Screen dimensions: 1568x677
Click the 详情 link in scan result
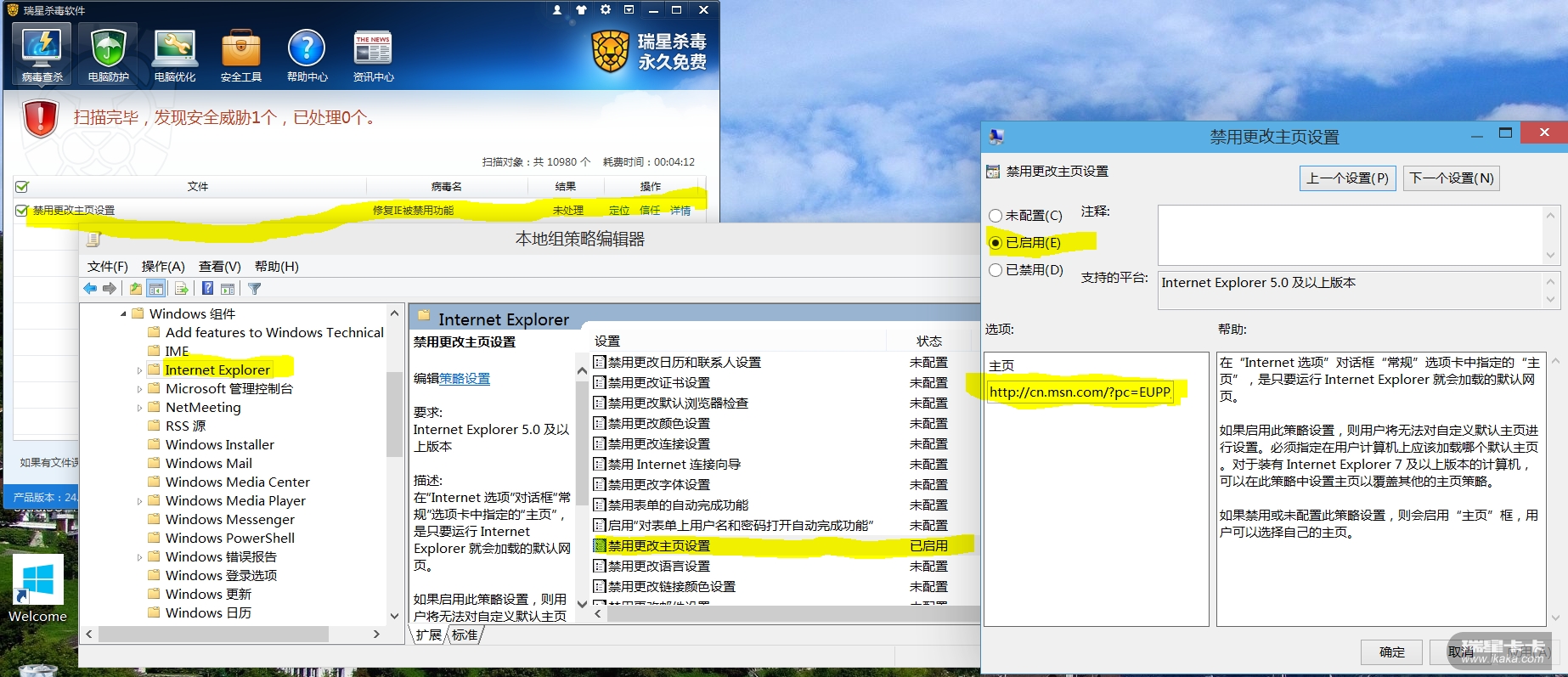click(x=680, y=211)
